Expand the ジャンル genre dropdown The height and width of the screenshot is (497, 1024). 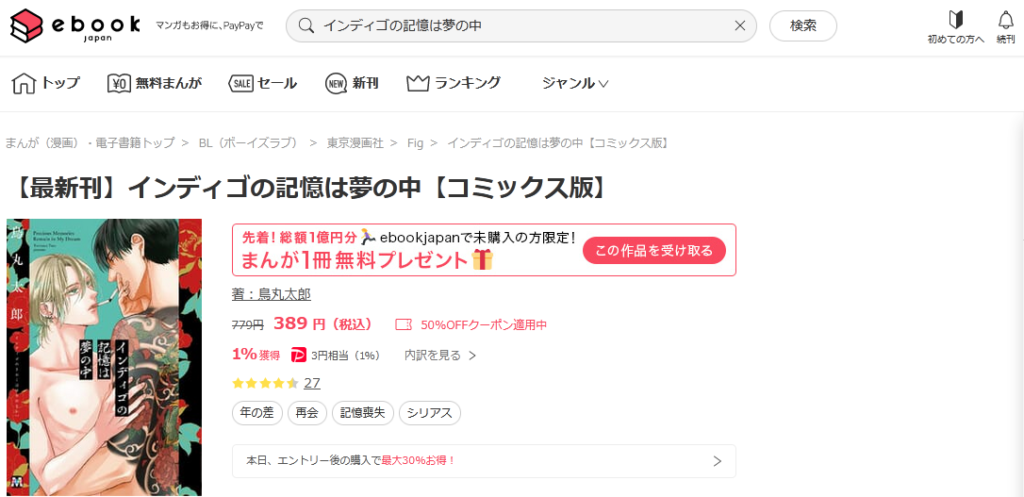tap(575, 84)
